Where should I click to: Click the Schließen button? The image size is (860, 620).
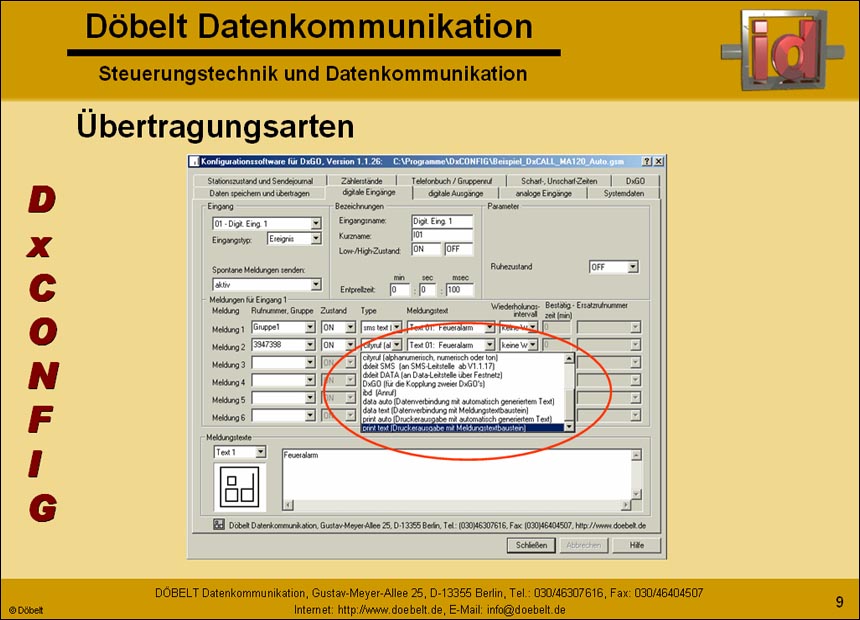531,545
